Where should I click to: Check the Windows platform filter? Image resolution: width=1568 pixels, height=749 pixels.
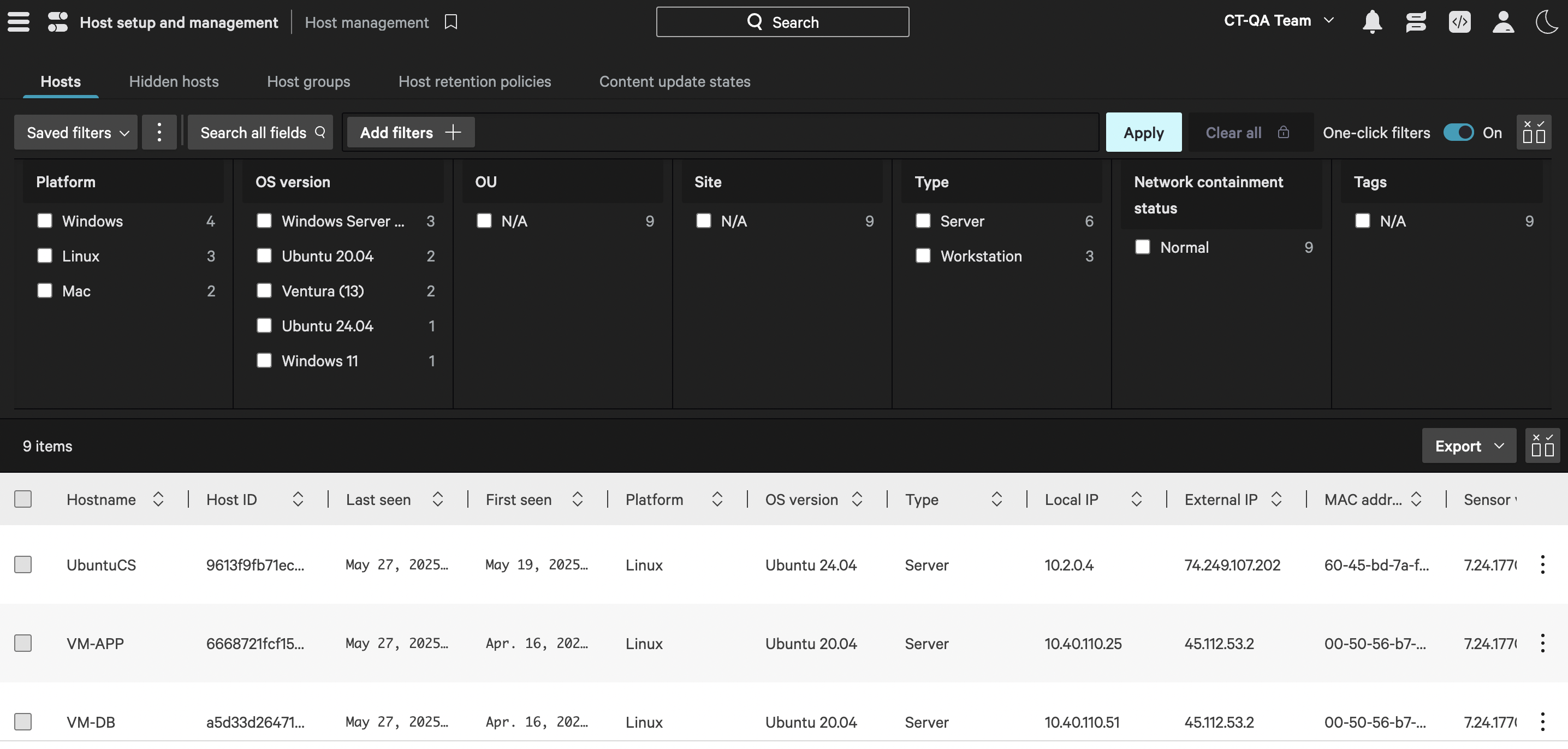(x=44, y=221)
